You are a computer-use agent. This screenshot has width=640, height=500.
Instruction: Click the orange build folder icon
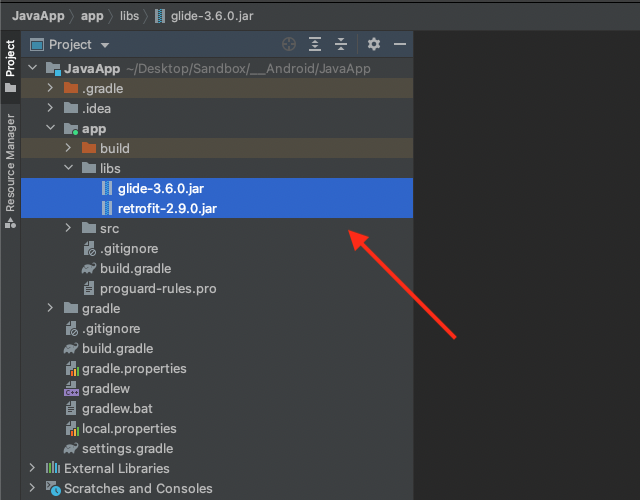[89, 148]
